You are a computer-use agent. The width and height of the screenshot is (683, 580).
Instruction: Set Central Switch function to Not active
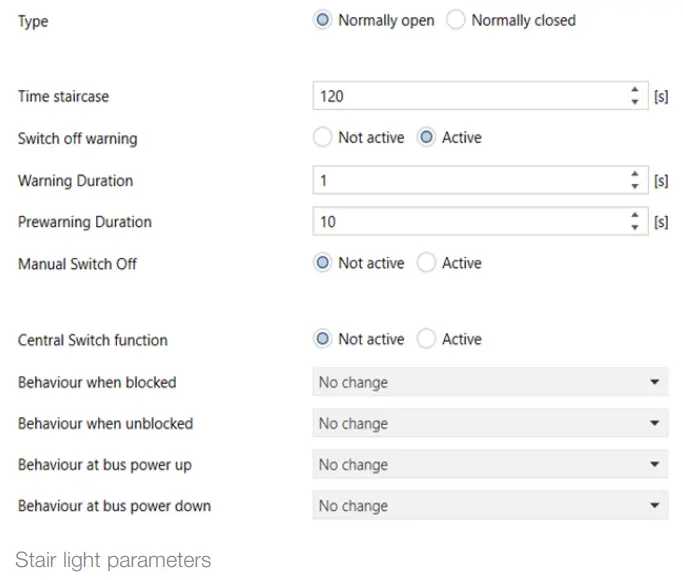(323, 339)
